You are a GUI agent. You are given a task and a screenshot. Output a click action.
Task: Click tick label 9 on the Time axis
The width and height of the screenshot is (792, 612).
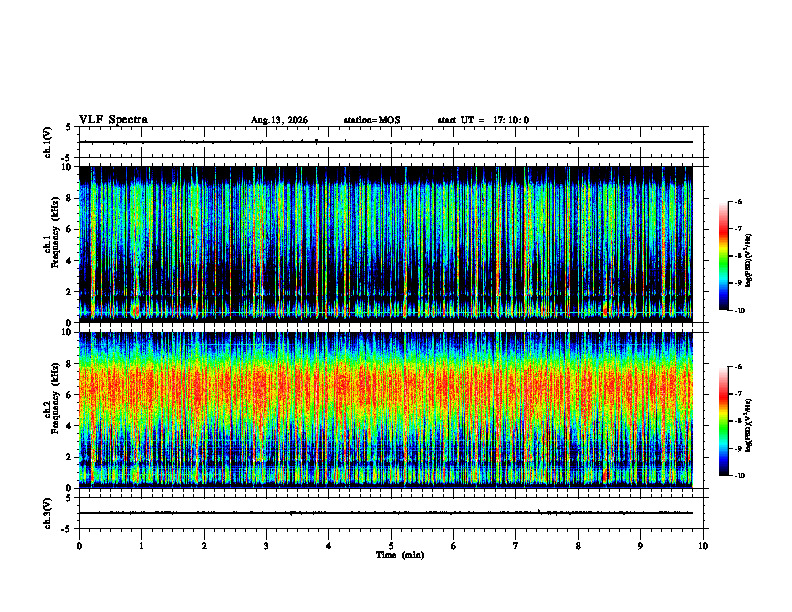640,546
